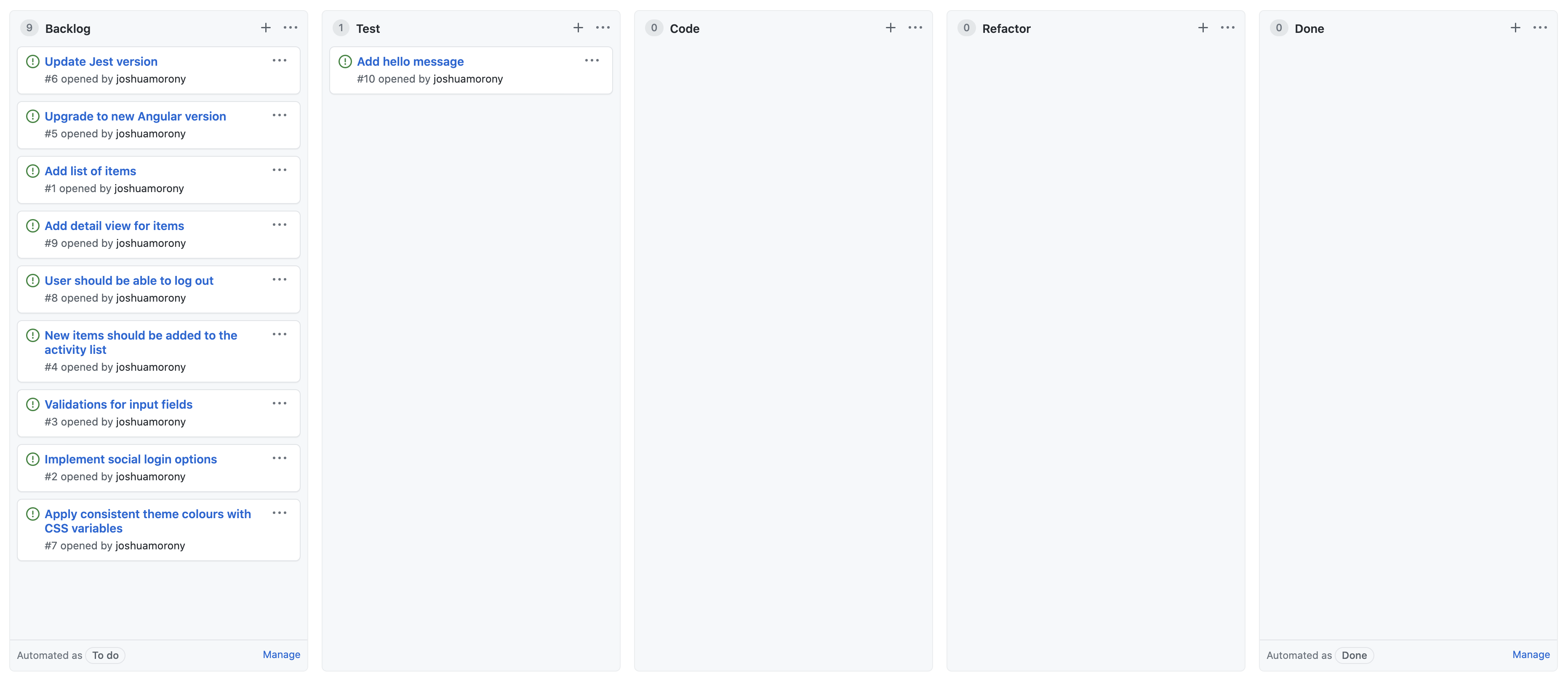Screen dimensions: 1568x685
Task: Open Code column options menu
Action: [x=915, y=27]
